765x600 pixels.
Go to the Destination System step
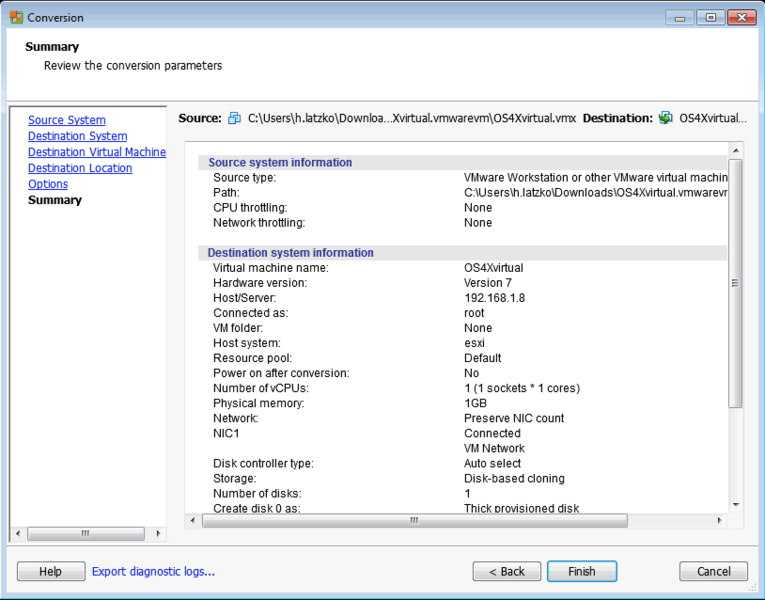pos(77,136)
